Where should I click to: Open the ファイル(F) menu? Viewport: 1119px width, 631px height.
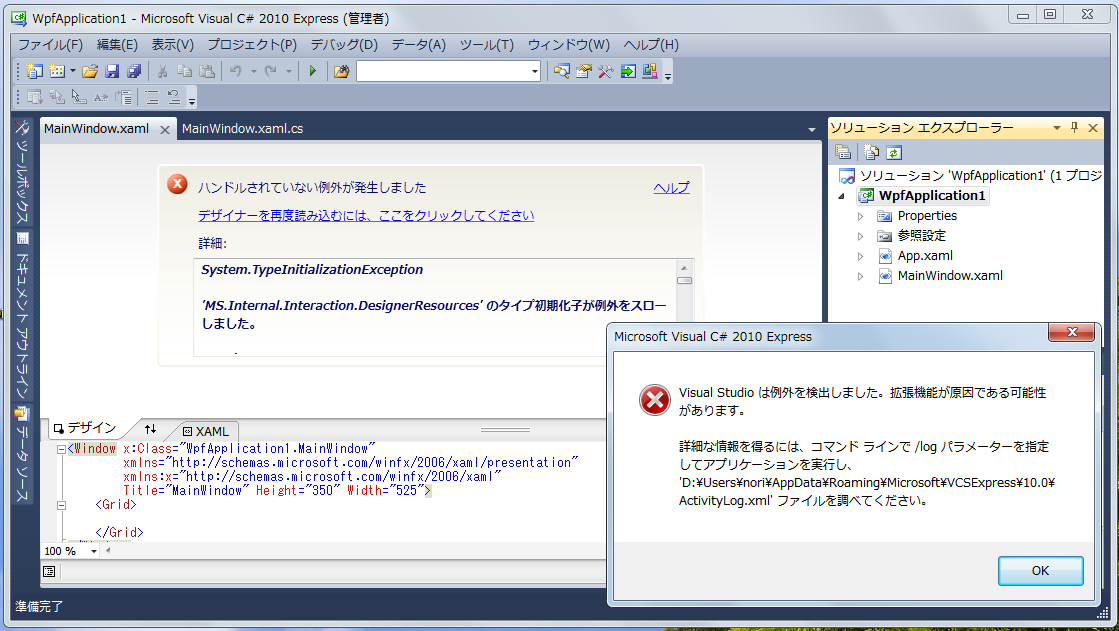(50, 45)
